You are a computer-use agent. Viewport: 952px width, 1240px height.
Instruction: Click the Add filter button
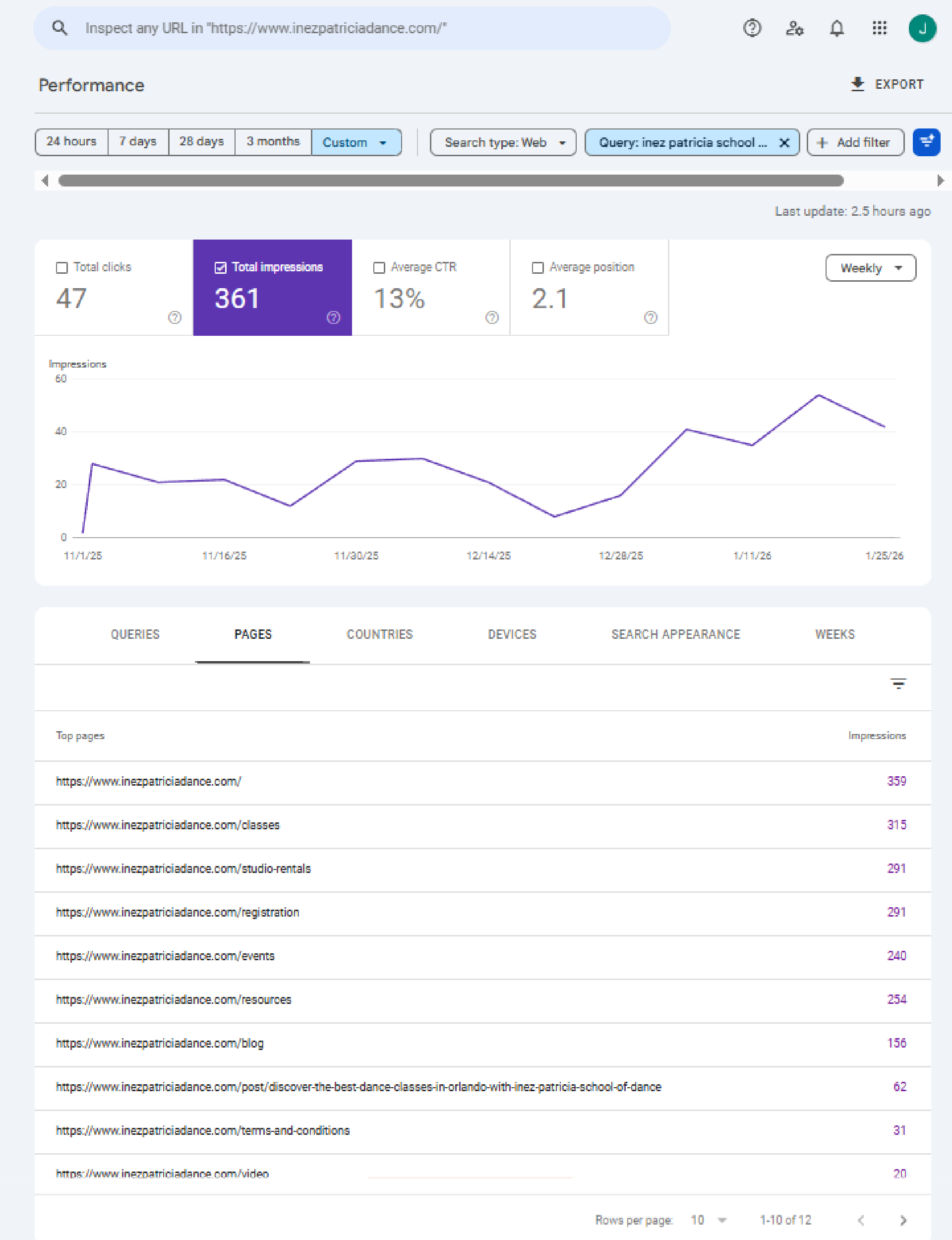[854, 142]
